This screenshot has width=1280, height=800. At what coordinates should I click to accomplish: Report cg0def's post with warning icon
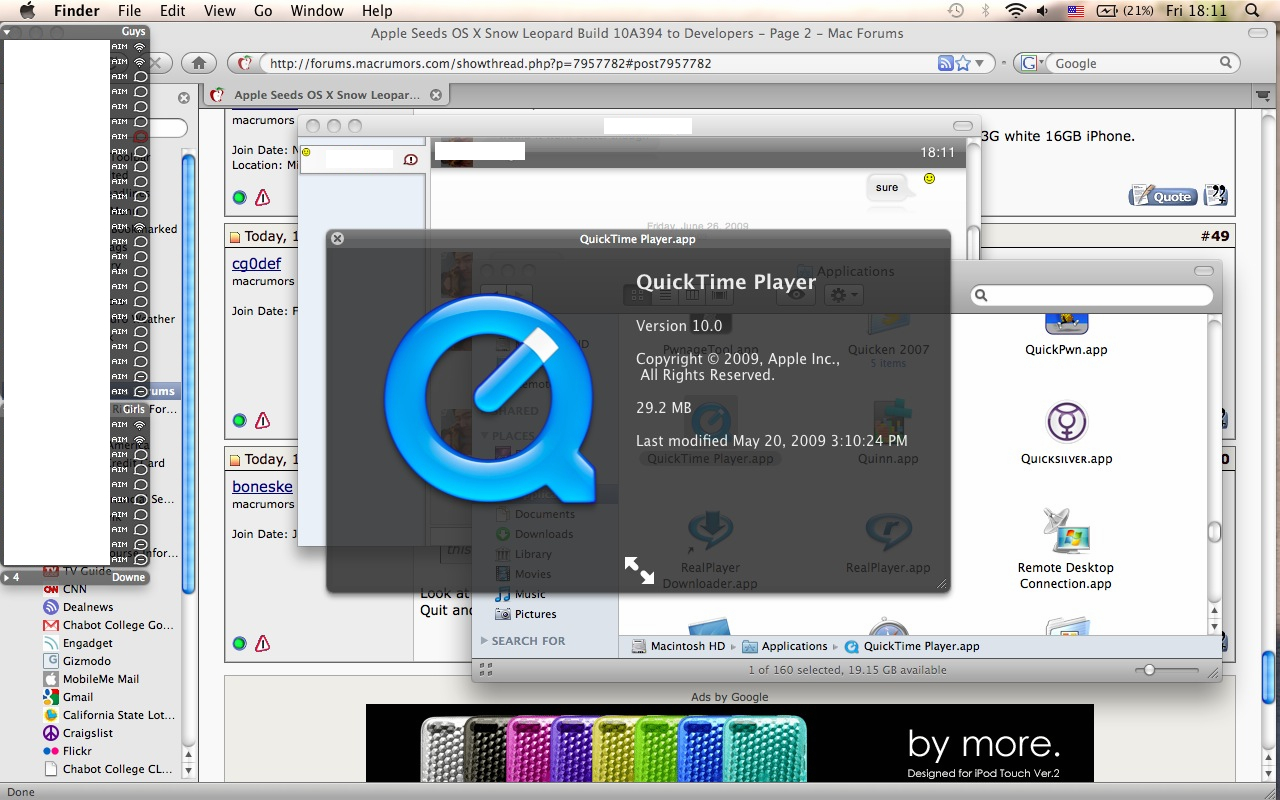[263, 421]
